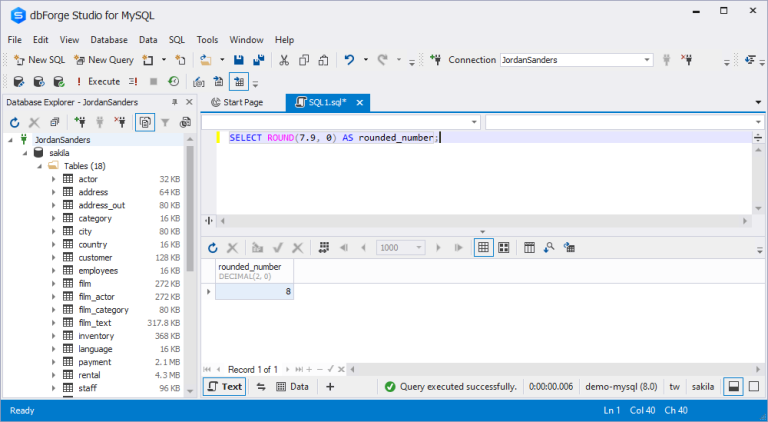Click the Execute History clock icon

173,81
